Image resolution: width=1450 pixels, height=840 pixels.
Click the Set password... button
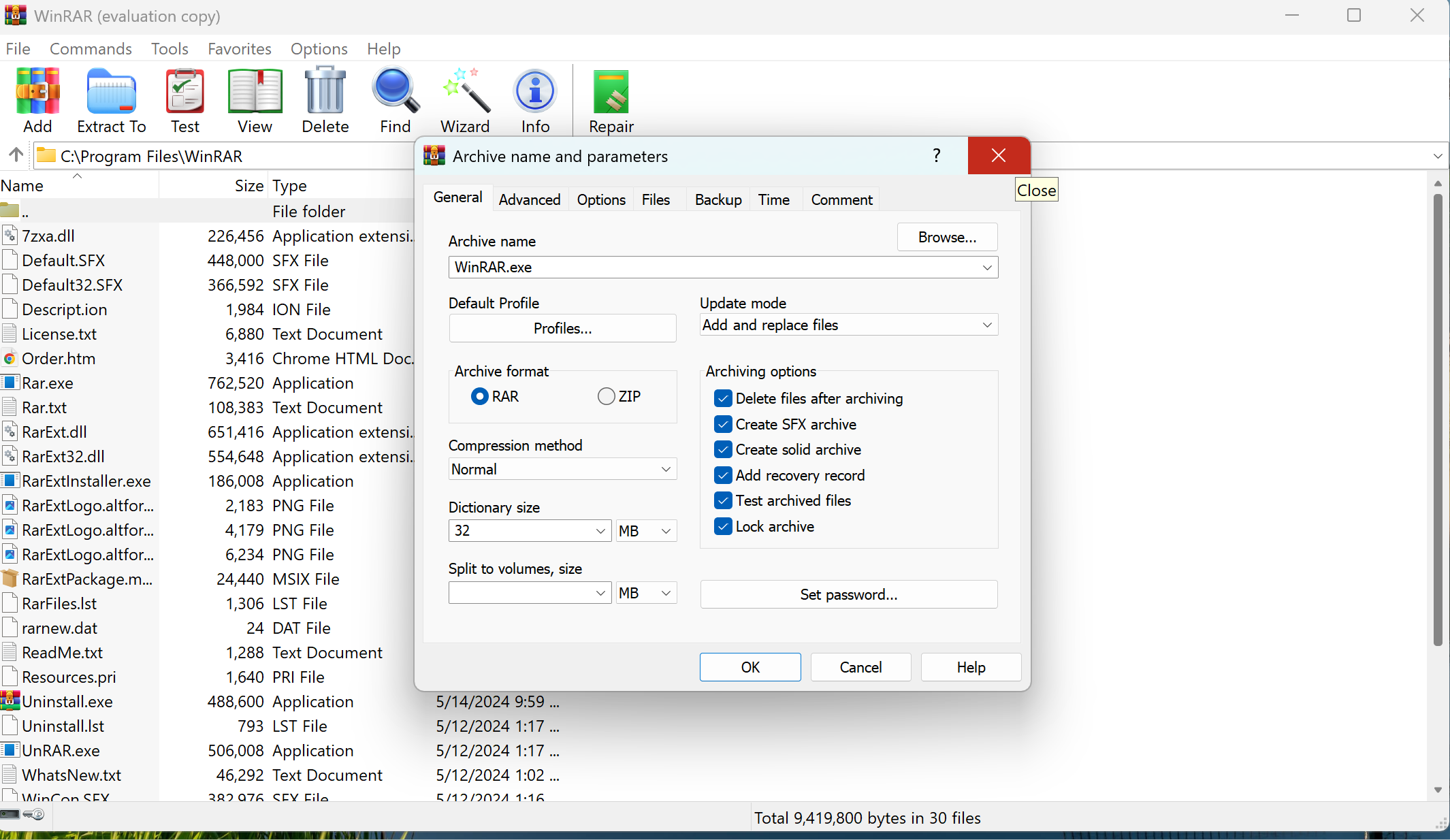coord(849,594)
